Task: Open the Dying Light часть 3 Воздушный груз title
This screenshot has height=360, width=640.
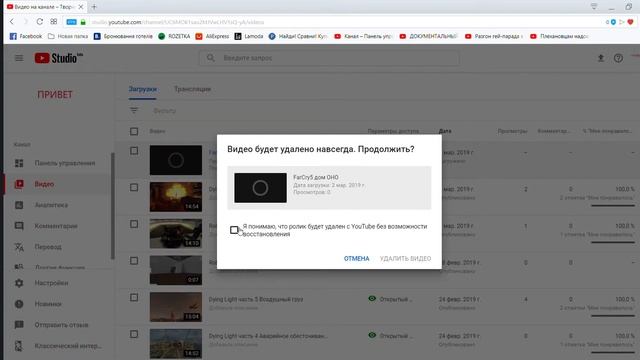Action: tap(256, 299)
